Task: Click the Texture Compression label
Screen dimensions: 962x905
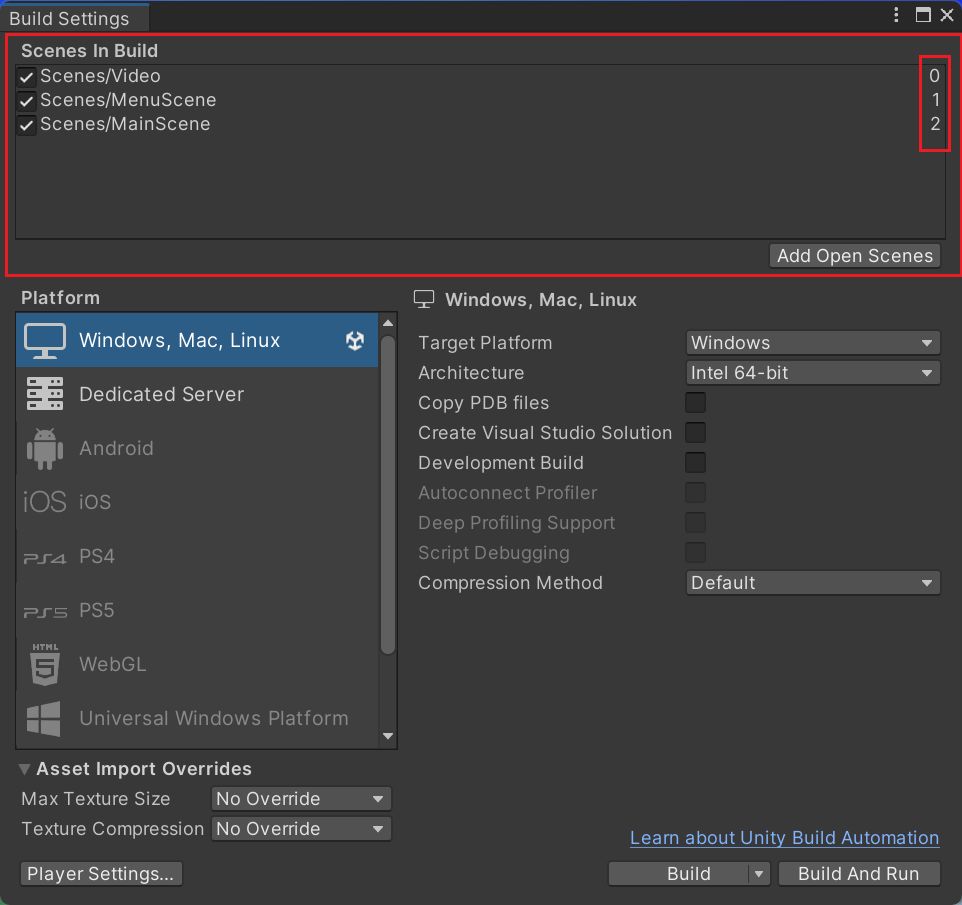Action: (x=113, y=829)
